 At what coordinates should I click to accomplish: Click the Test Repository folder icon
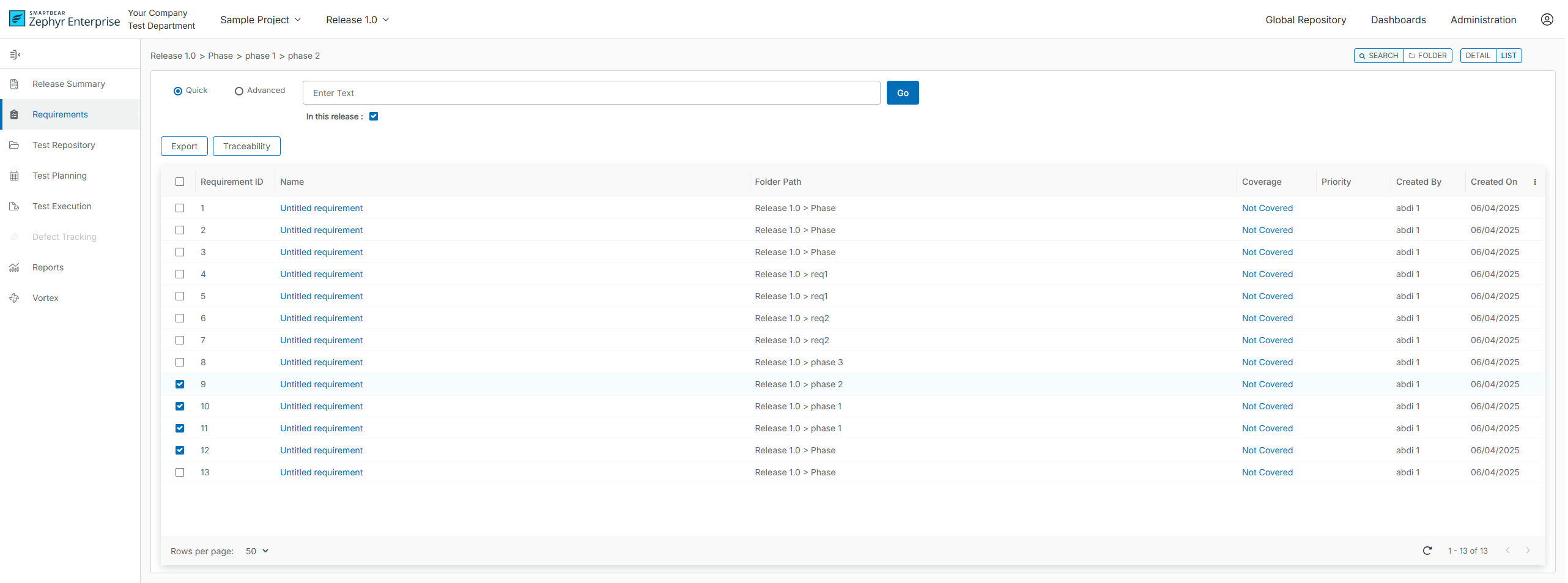[x=15, y=145]
